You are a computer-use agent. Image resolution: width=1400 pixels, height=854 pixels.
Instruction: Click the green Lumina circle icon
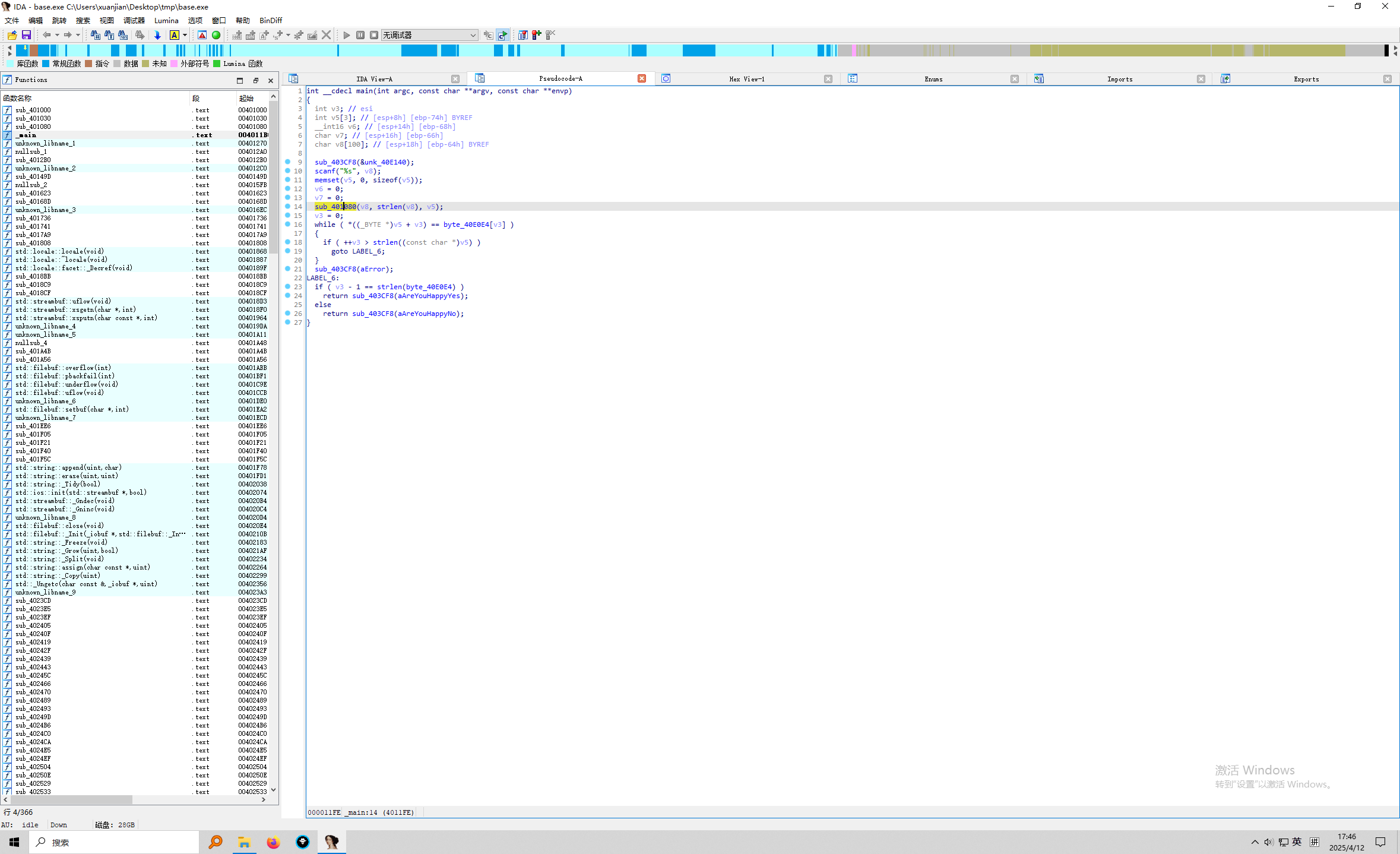216,35
